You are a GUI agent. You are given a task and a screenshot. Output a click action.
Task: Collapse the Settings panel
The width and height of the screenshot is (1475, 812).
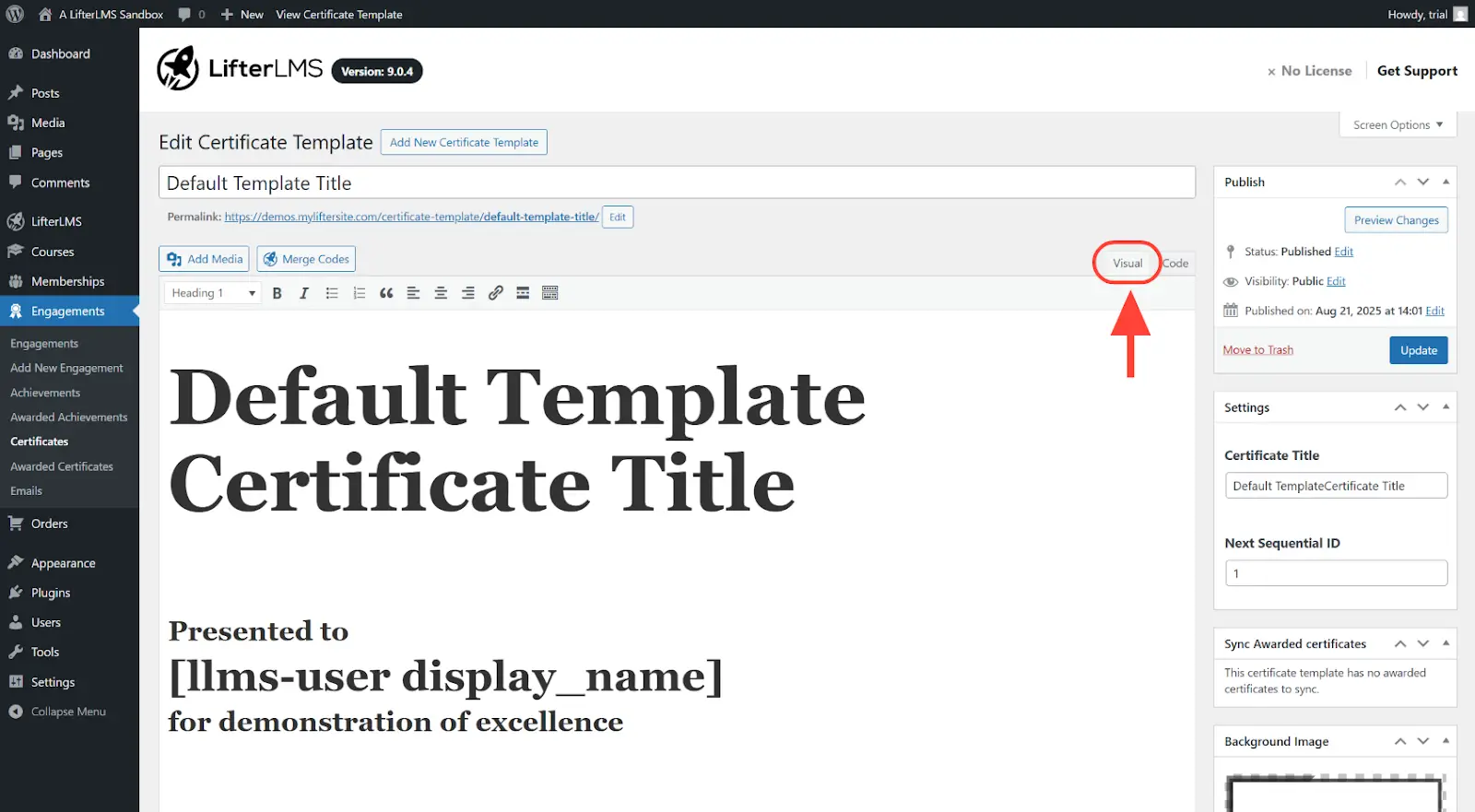pyautogui.click(x=1445, y=407)
